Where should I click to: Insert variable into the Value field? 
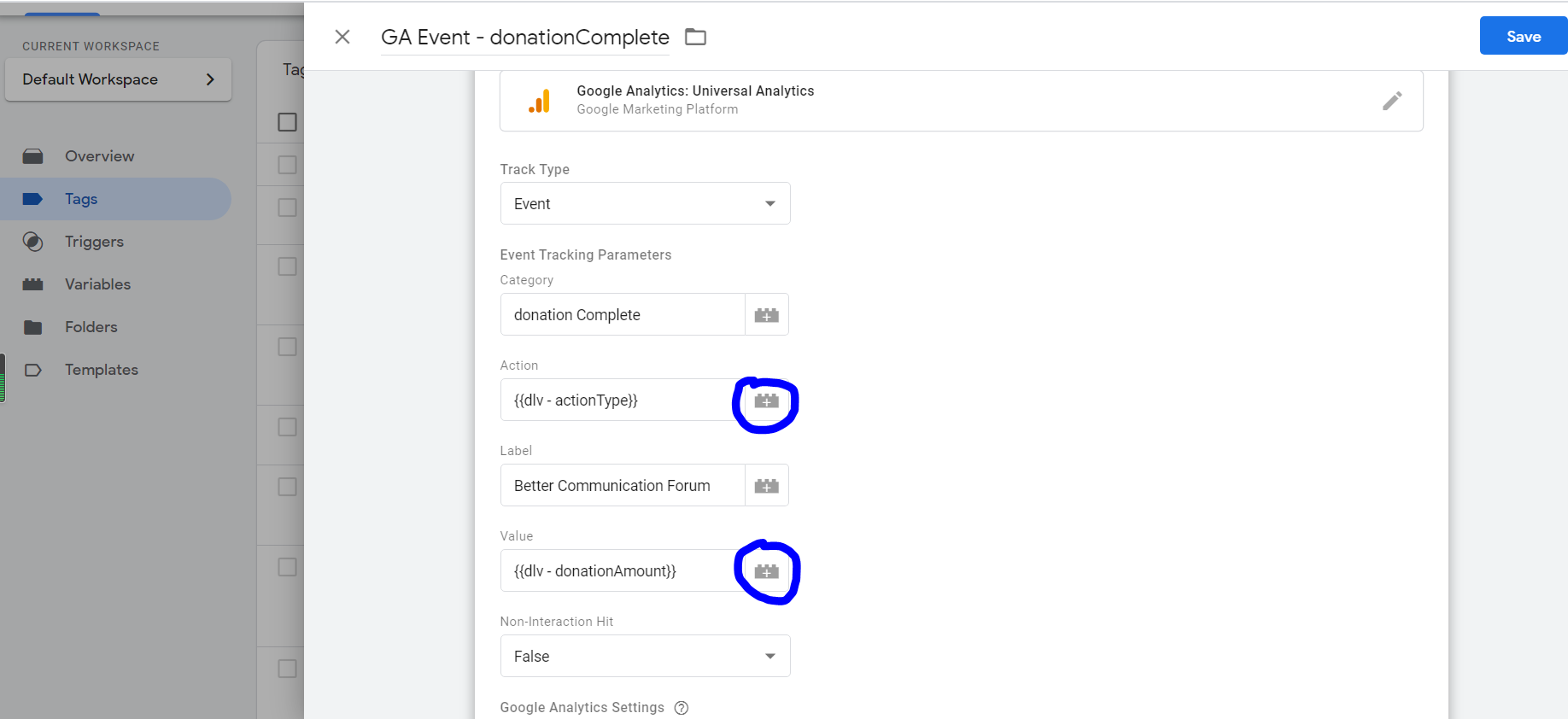767,571
